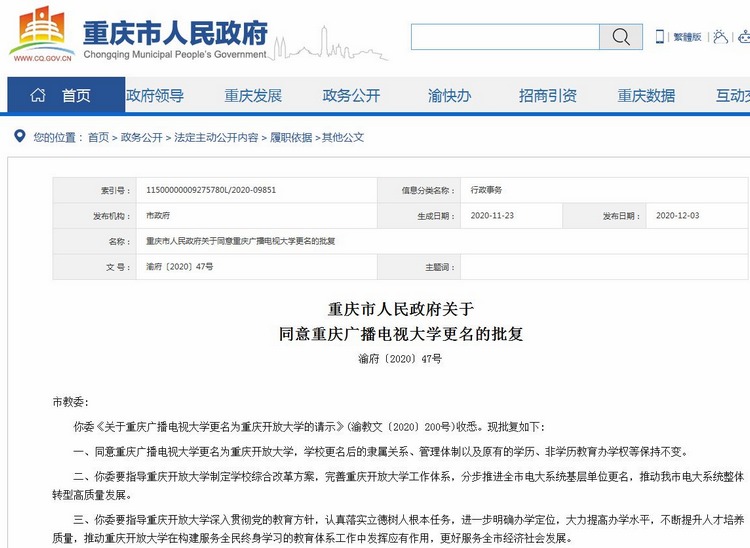750x548 pixels.
Task: Select the 渝府〔2020〕47号 value in table
Action: pos(179,266)
